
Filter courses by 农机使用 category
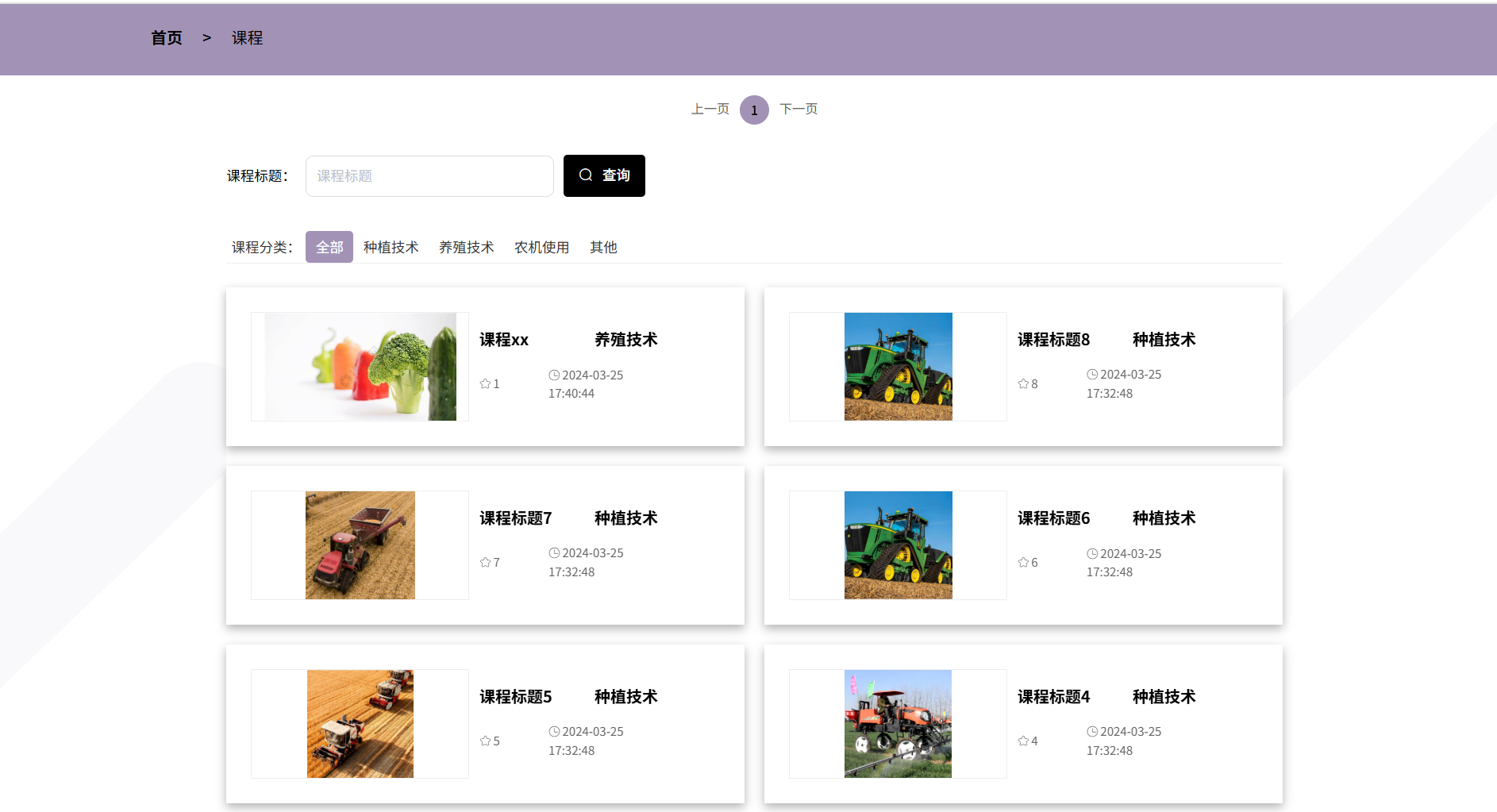click(x=541, y=247)
